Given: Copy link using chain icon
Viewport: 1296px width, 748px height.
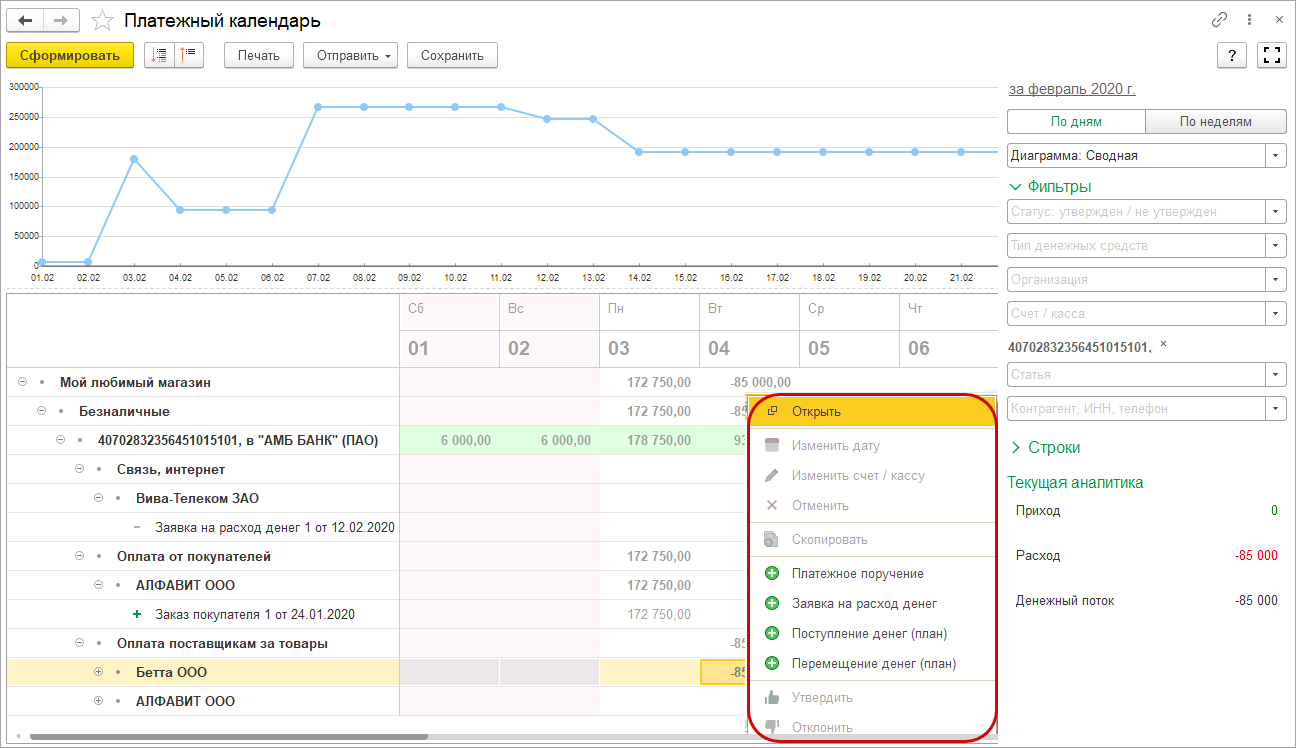Looking at the screenshot, I should [1219, 20].
